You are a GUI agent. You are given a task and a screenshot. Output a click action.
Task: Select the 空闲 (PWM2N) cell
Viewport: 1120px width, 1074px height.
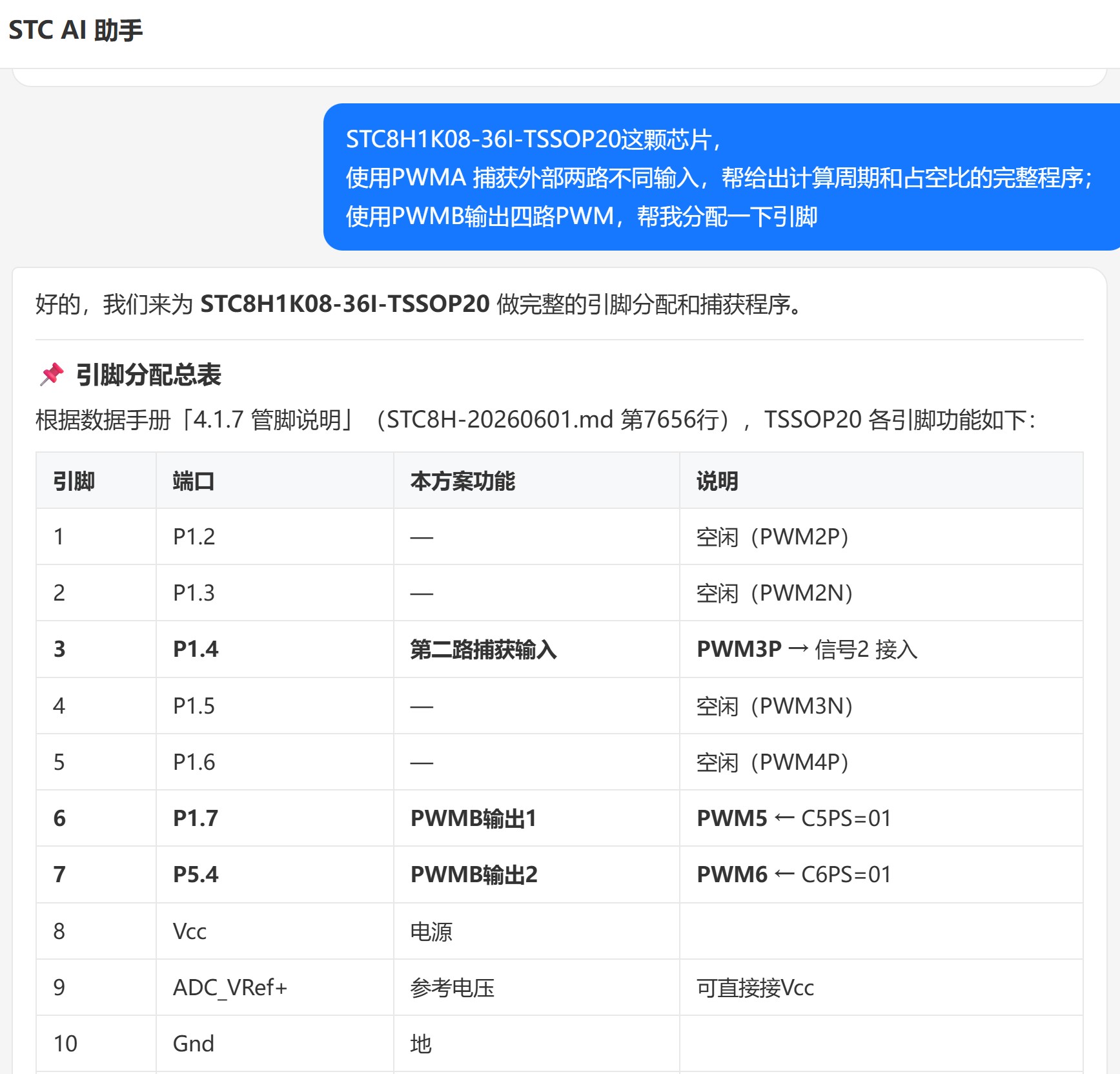click(881, 593)
